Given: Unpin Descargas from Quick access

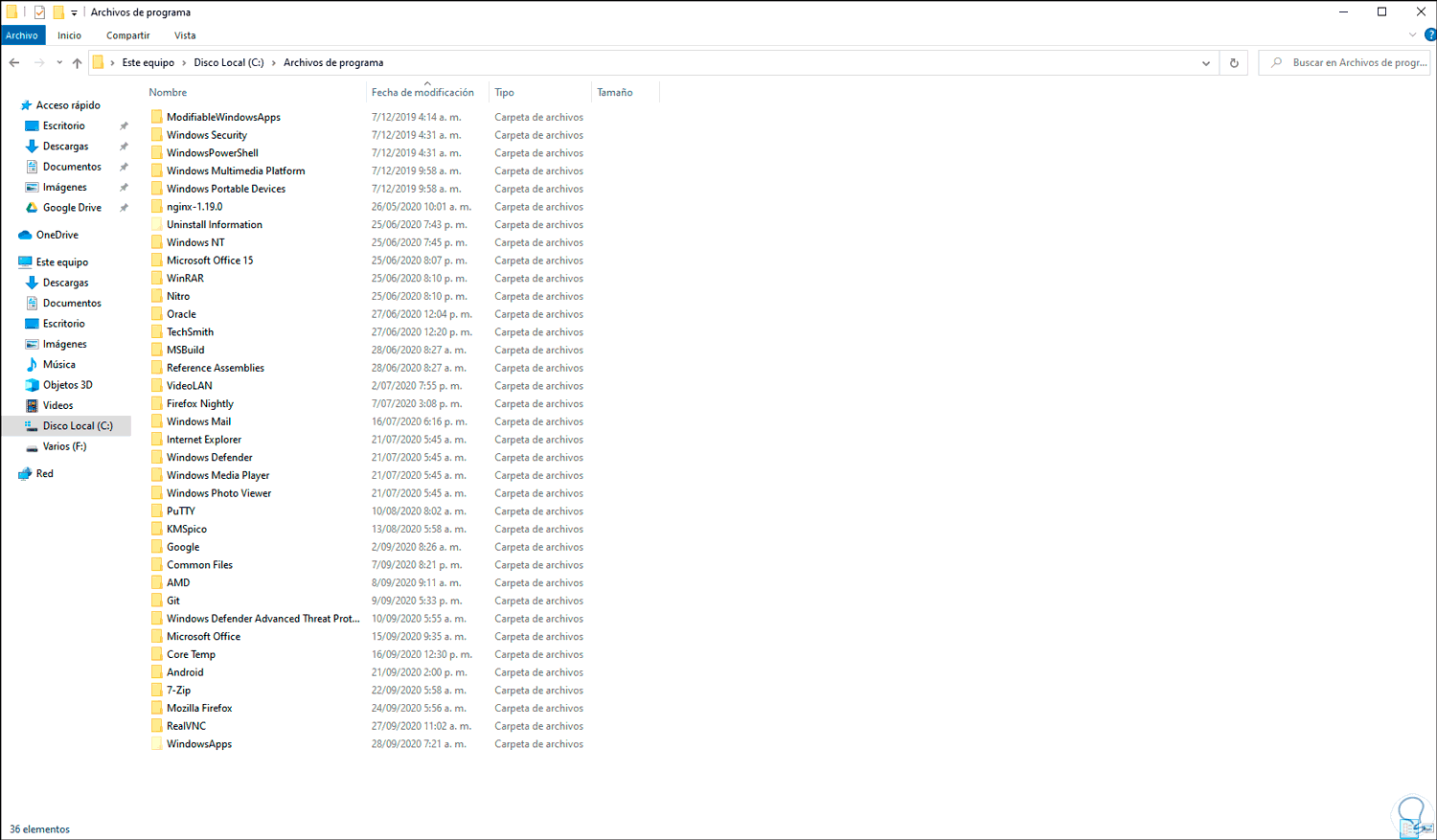Looking at the screenshot, I should 124,147.
